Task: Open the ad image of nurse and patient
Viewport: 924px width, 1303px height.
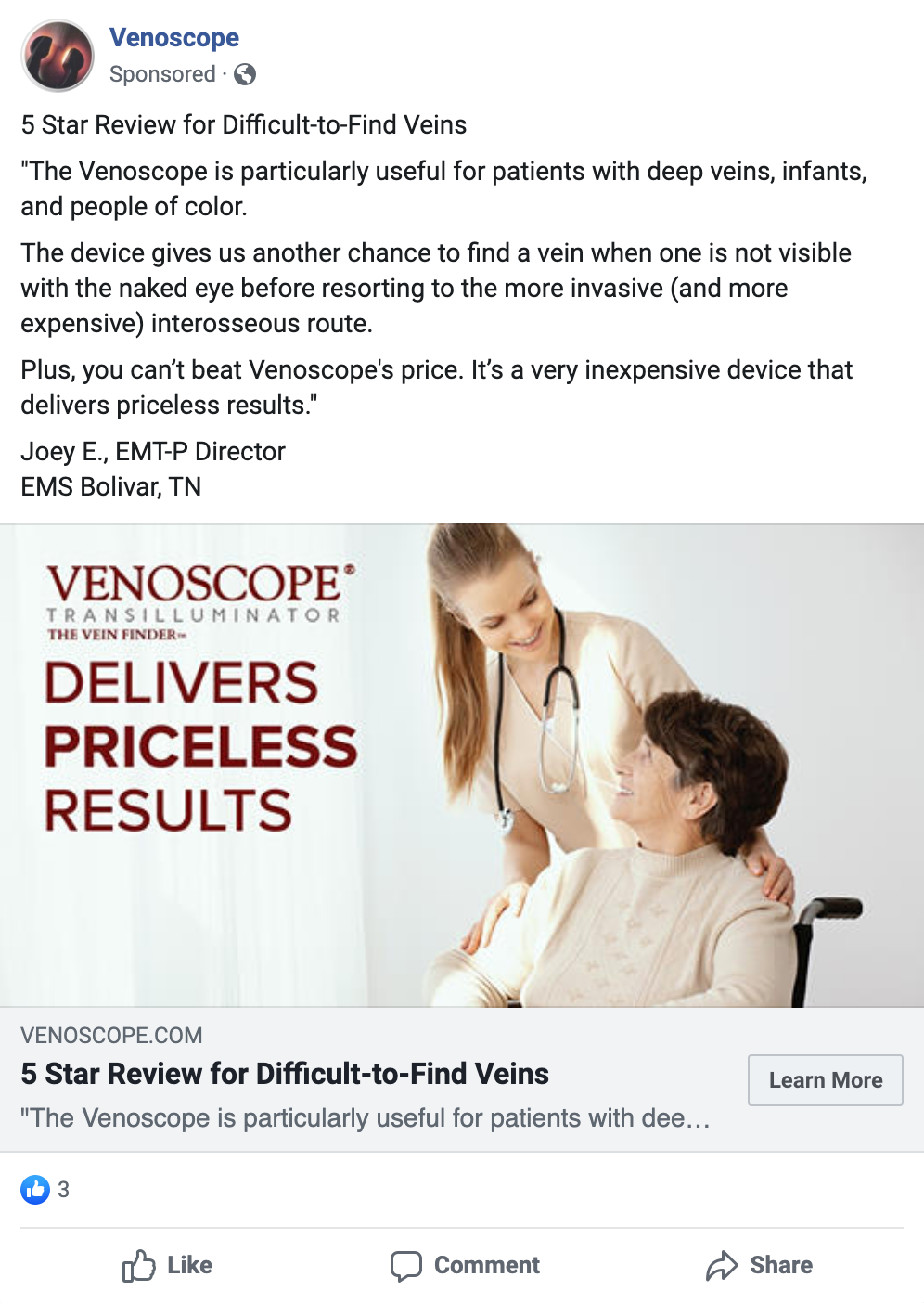Action: [462, 766]
